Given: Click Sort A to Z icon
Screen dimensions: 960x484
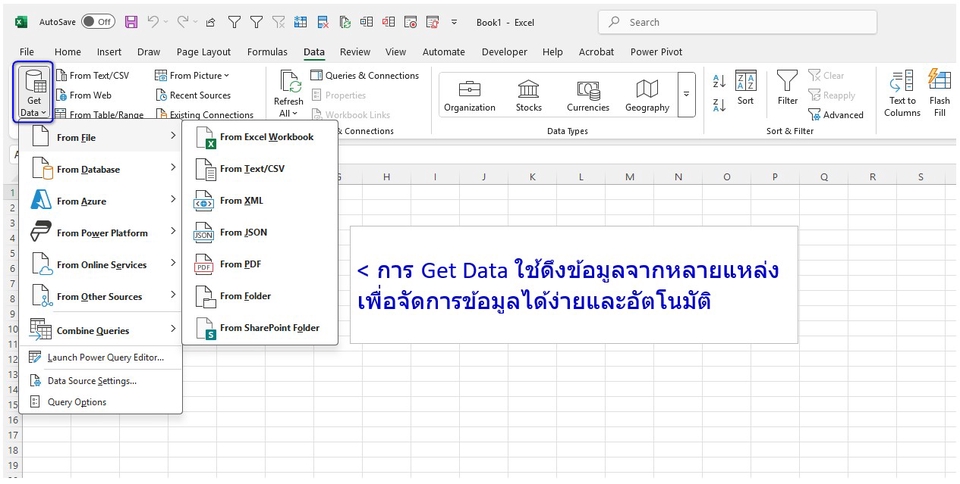Looking at the screenshot, I should point(719,81).
